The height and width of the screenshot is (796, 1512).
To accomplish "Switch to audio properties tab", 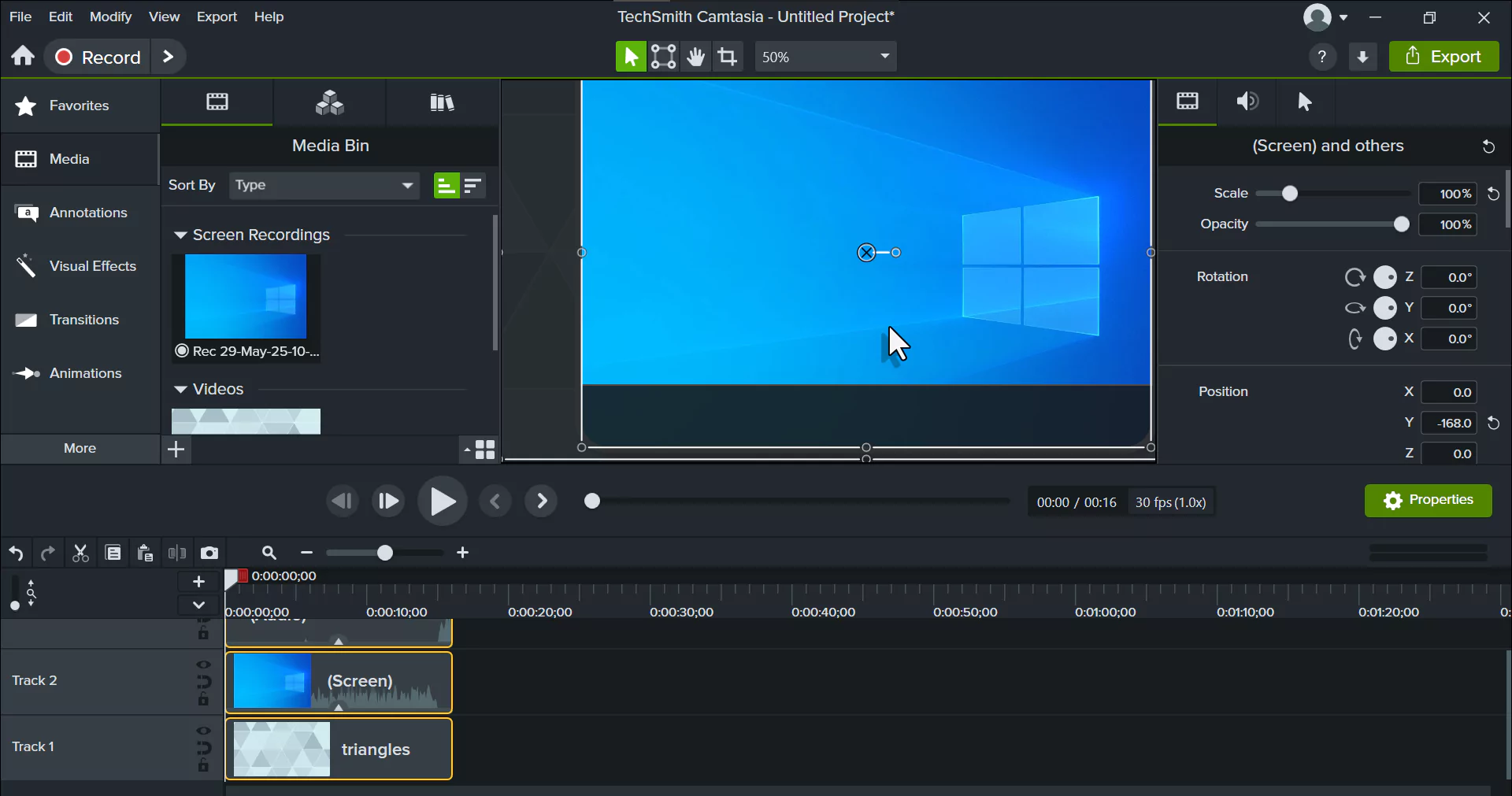I will 1247,102.
